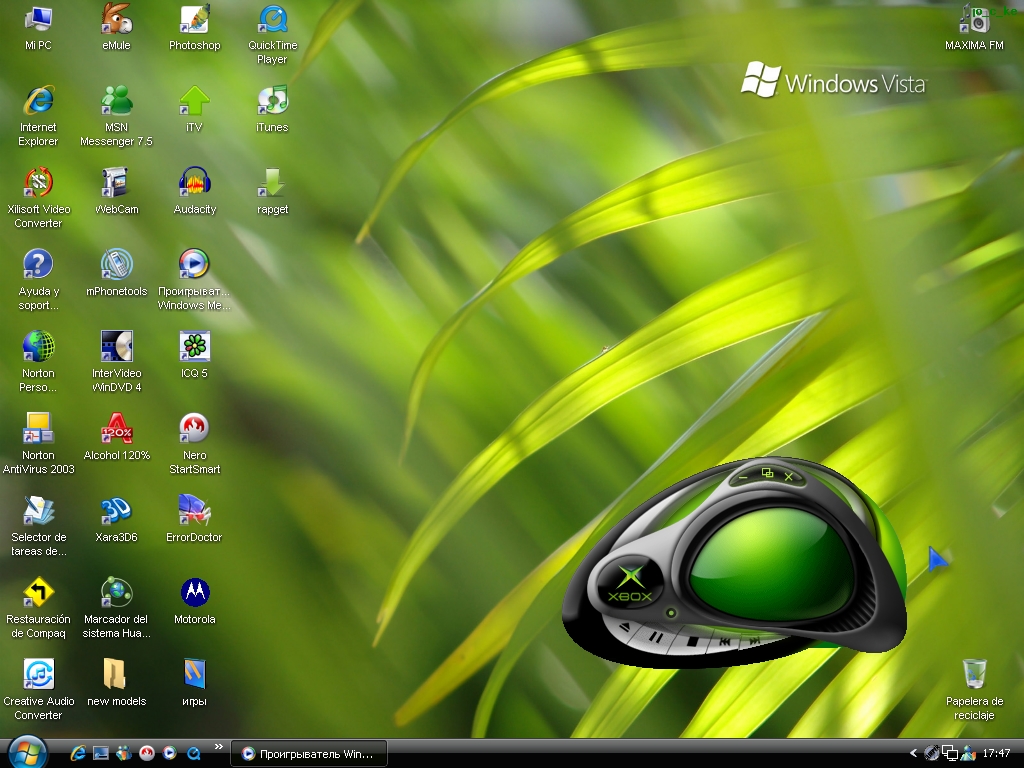
Task: Skip to previous track on Xbox player
Action: (x=724, y=643)
